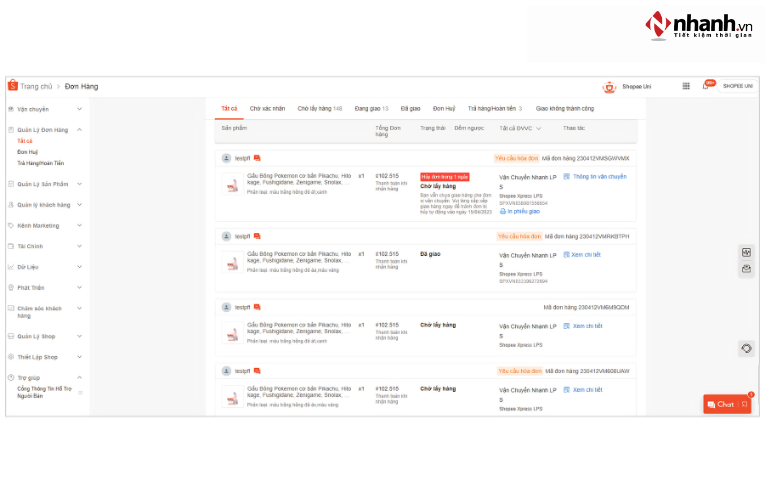Go to Trang chủ breadcrumb
This screenshot has width=765, height=478.
click(x=36, y=86)
